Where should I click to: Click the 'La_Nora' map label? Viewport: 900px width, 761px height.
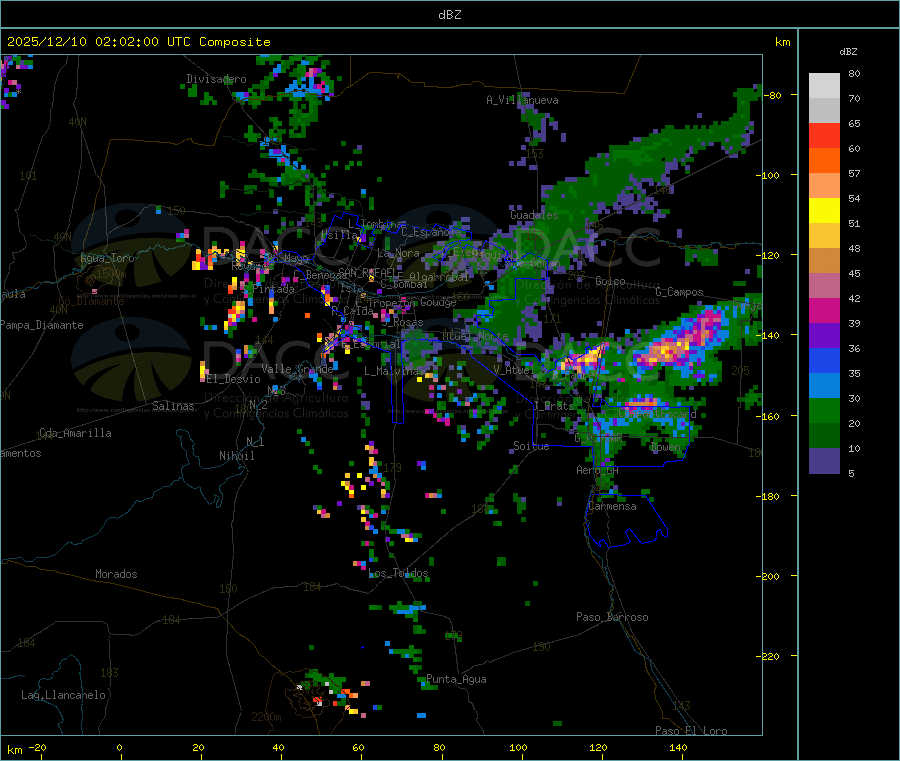pos(398,253)
